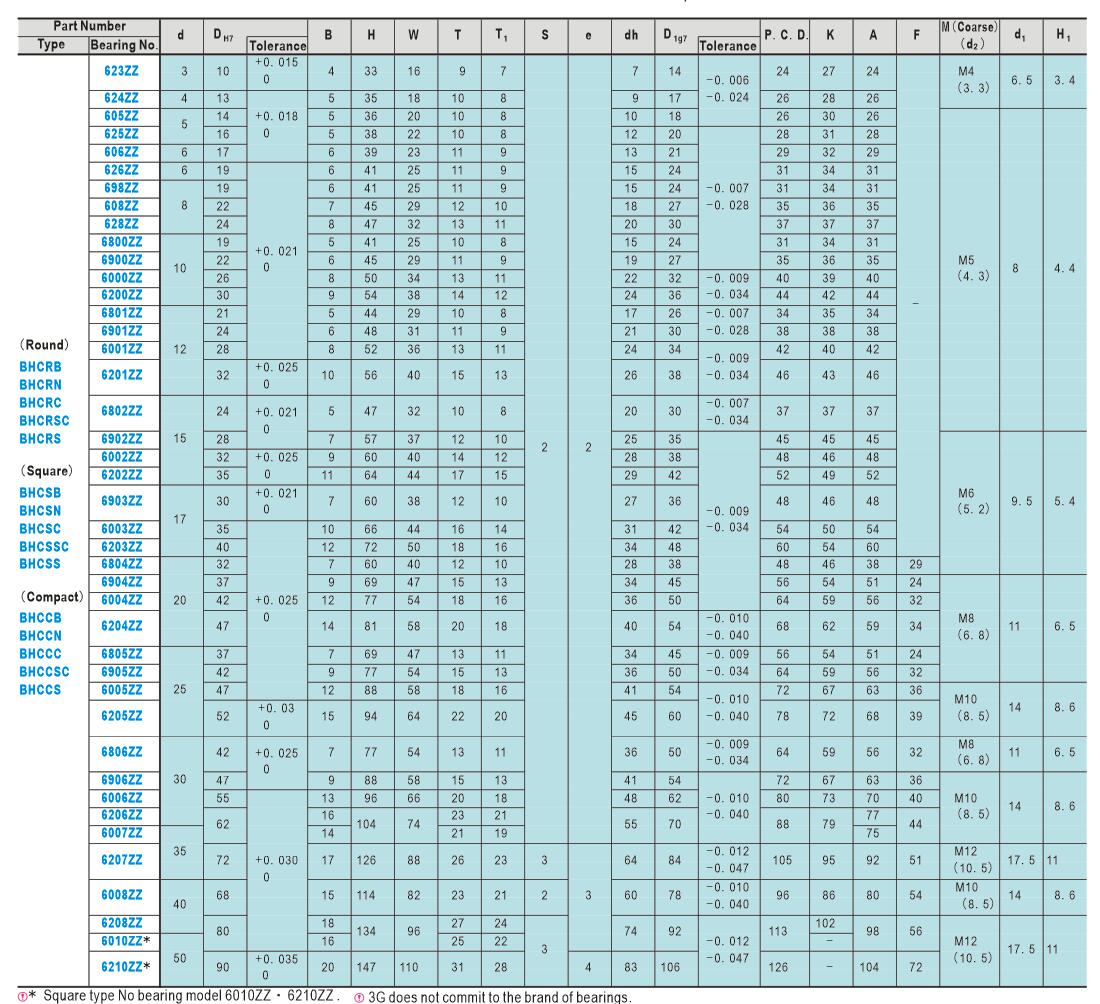Screen dimensions: 1100x1004
Task: Click bearing number 6800ZZ
Action: pos(121,242)
